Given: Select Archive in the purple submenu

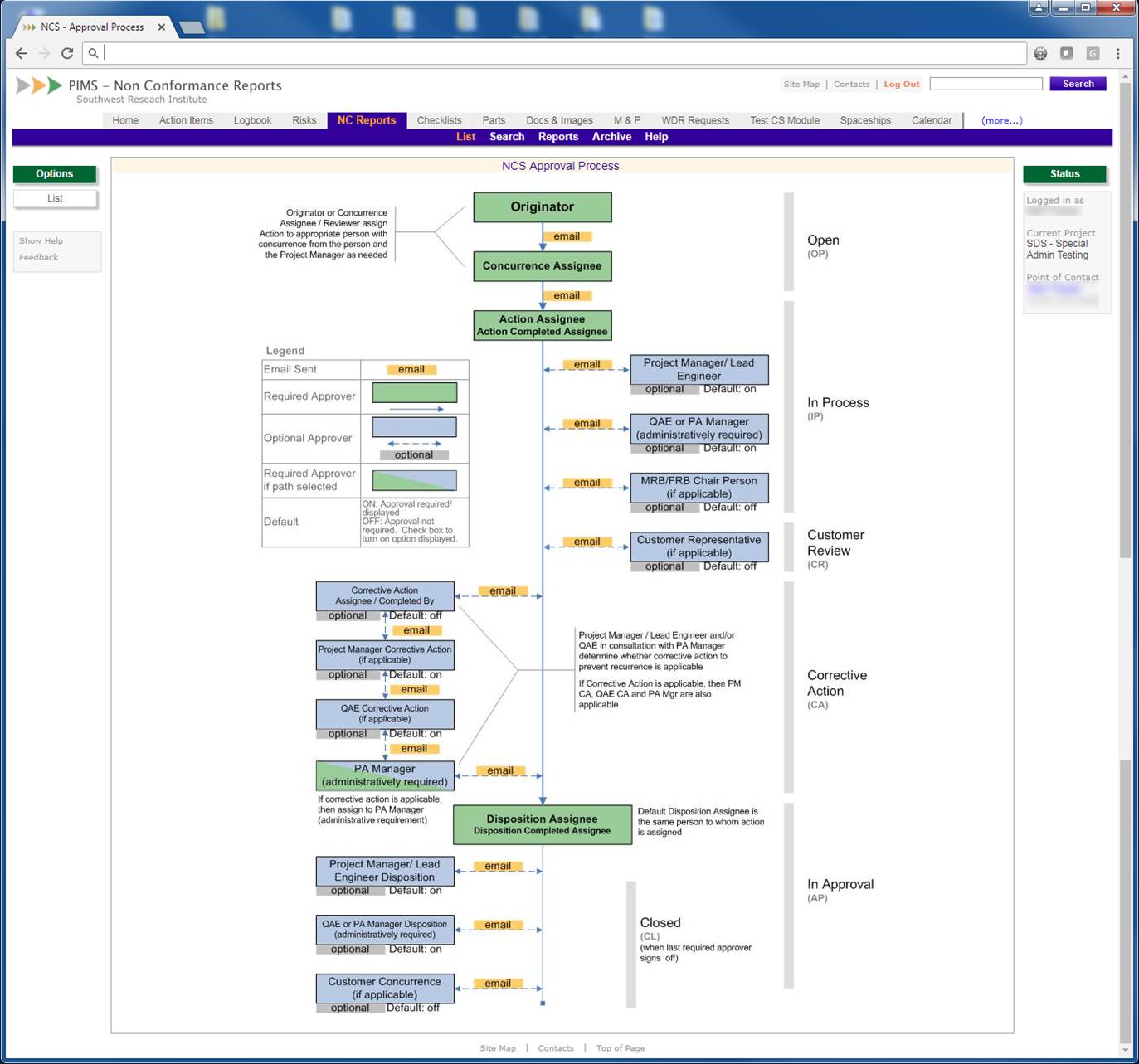Looking at the screenshot, I should pos(611,137).
